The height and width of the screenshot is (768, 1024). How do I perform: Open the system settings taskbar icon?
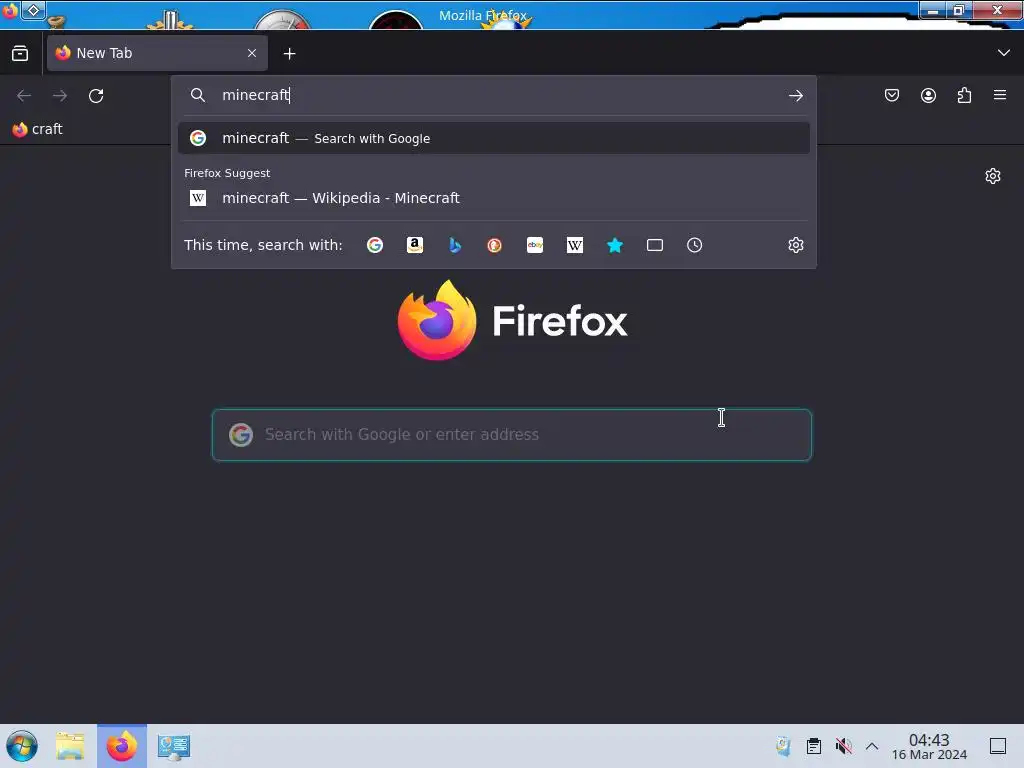174,746
